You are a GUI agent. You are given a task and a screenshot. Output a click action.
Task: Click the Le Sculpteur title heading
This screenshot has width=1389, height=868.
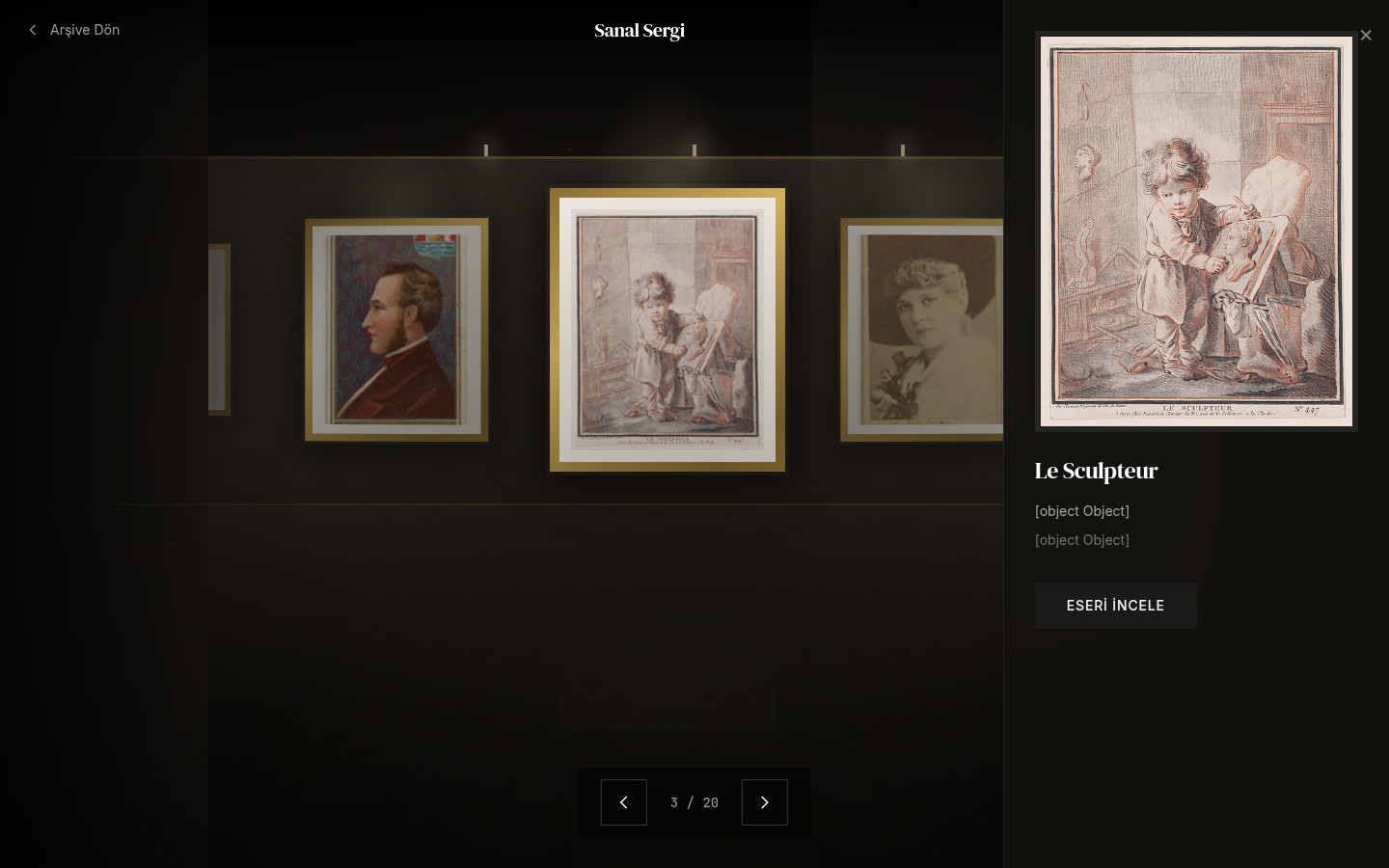coord(1096,471)
